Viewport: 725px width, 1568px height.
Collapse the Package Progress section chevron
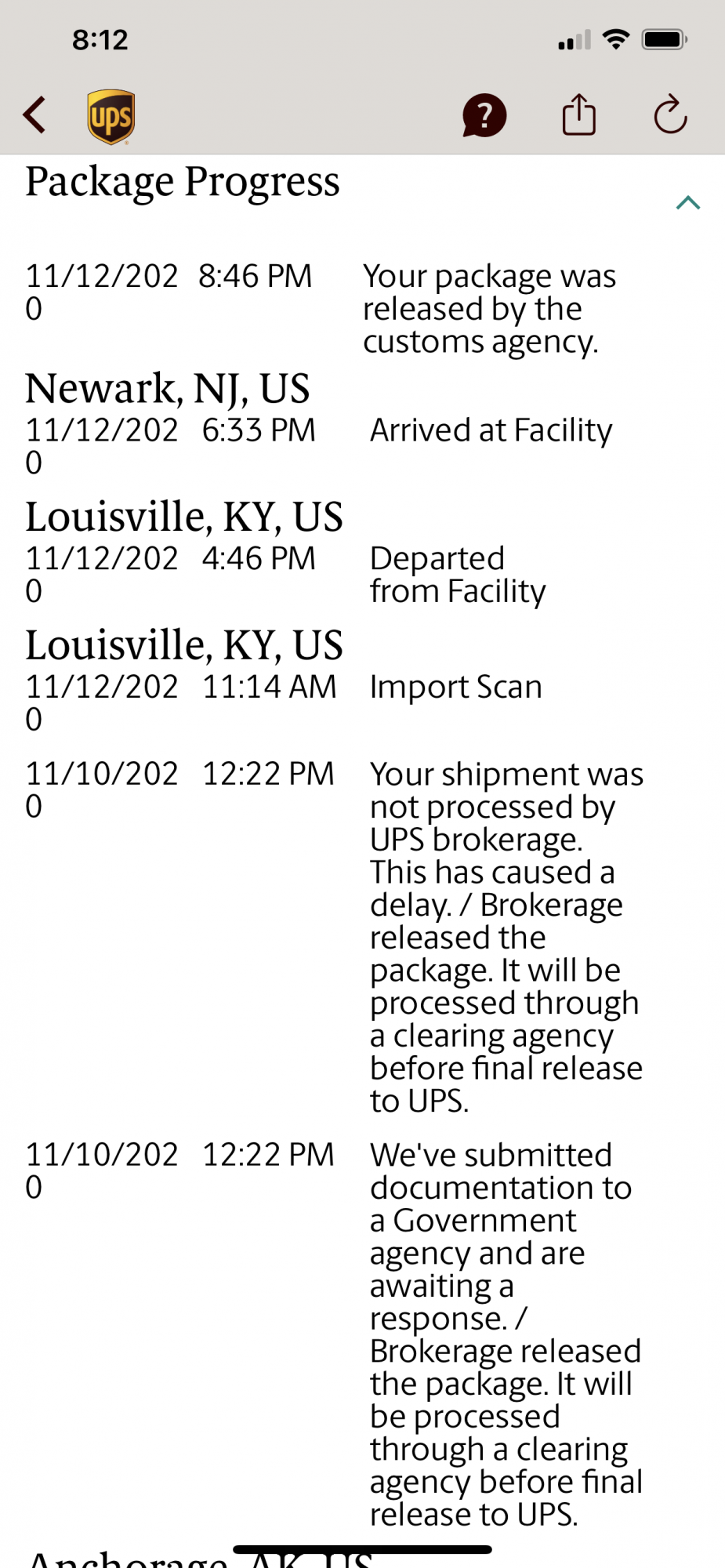(687, 203)
